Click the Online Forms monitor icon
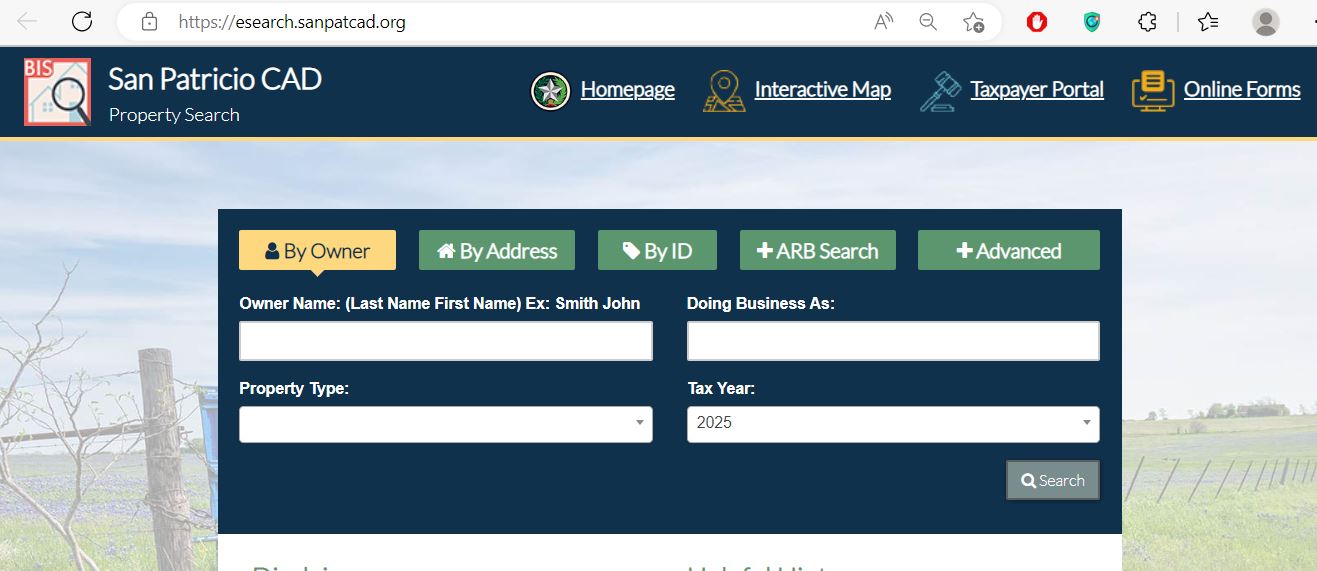 point(1153,91)
